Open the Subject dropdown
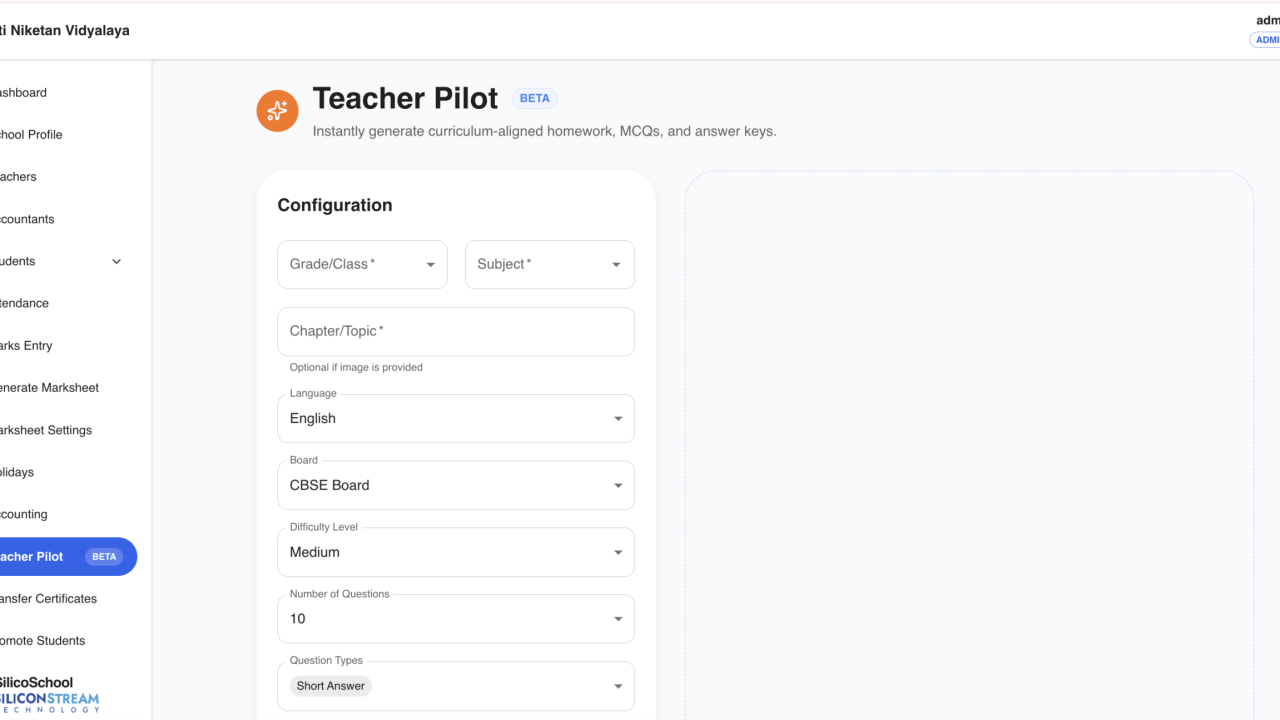This screenshot has height=720, width=1280. click(x=550, y=264)
